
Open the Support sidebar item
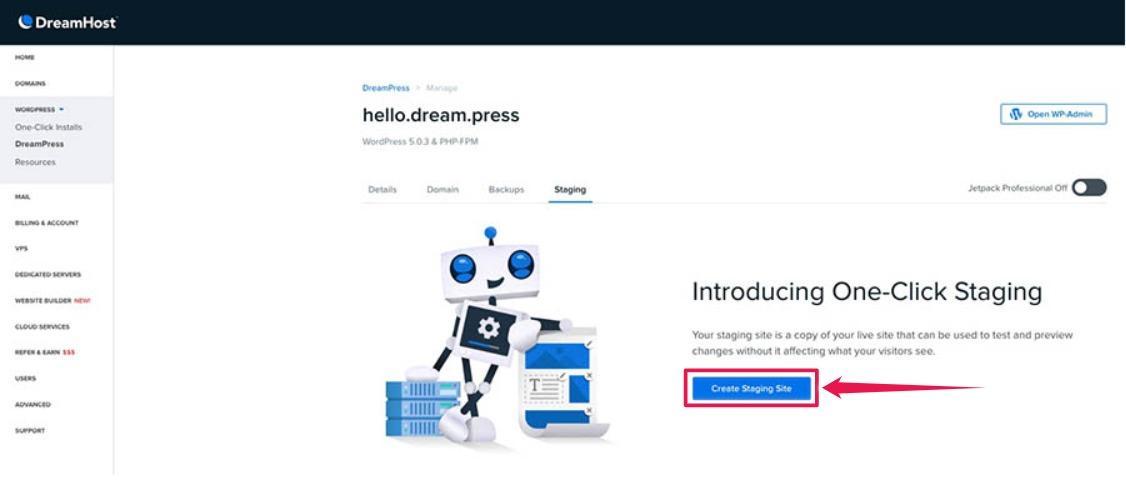click(29, 430)
